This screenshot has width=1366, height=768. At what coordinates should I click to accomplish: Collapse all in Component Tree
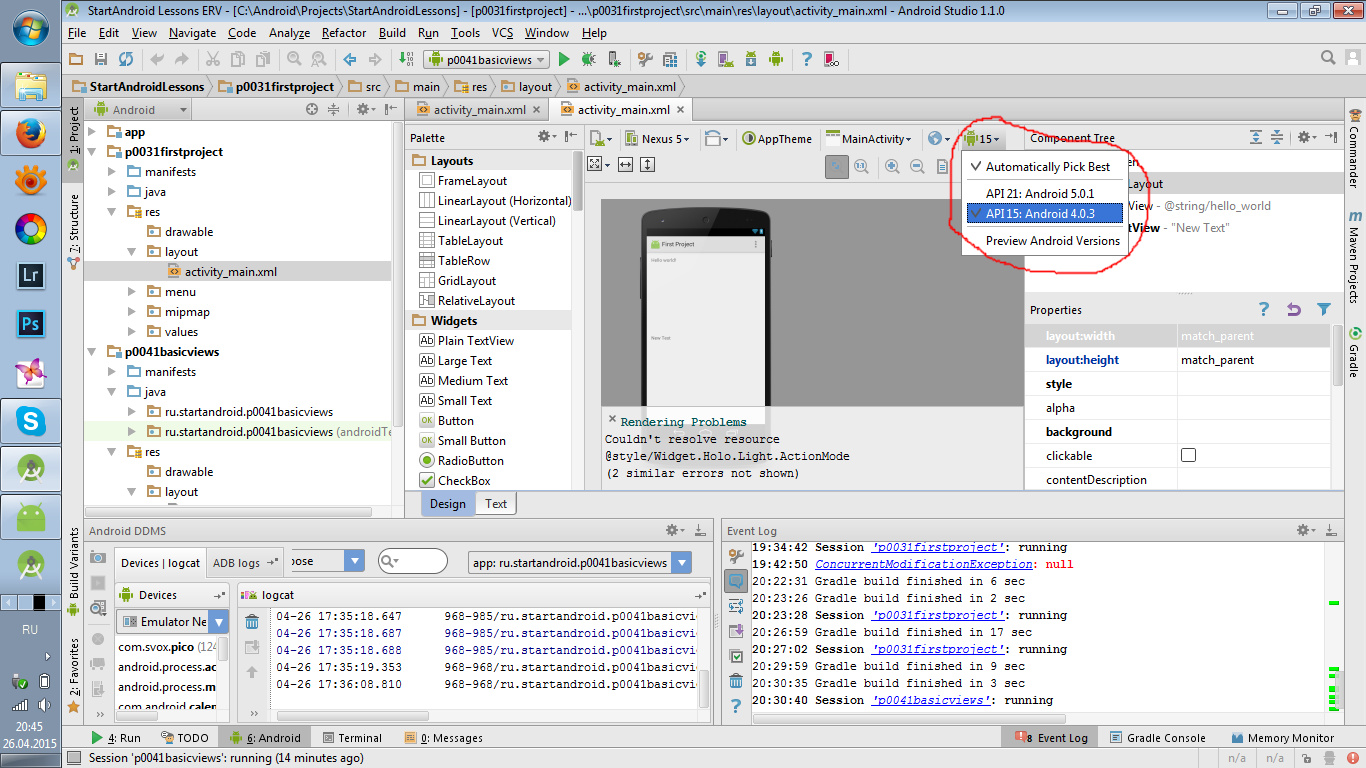tap(1277, 137)
